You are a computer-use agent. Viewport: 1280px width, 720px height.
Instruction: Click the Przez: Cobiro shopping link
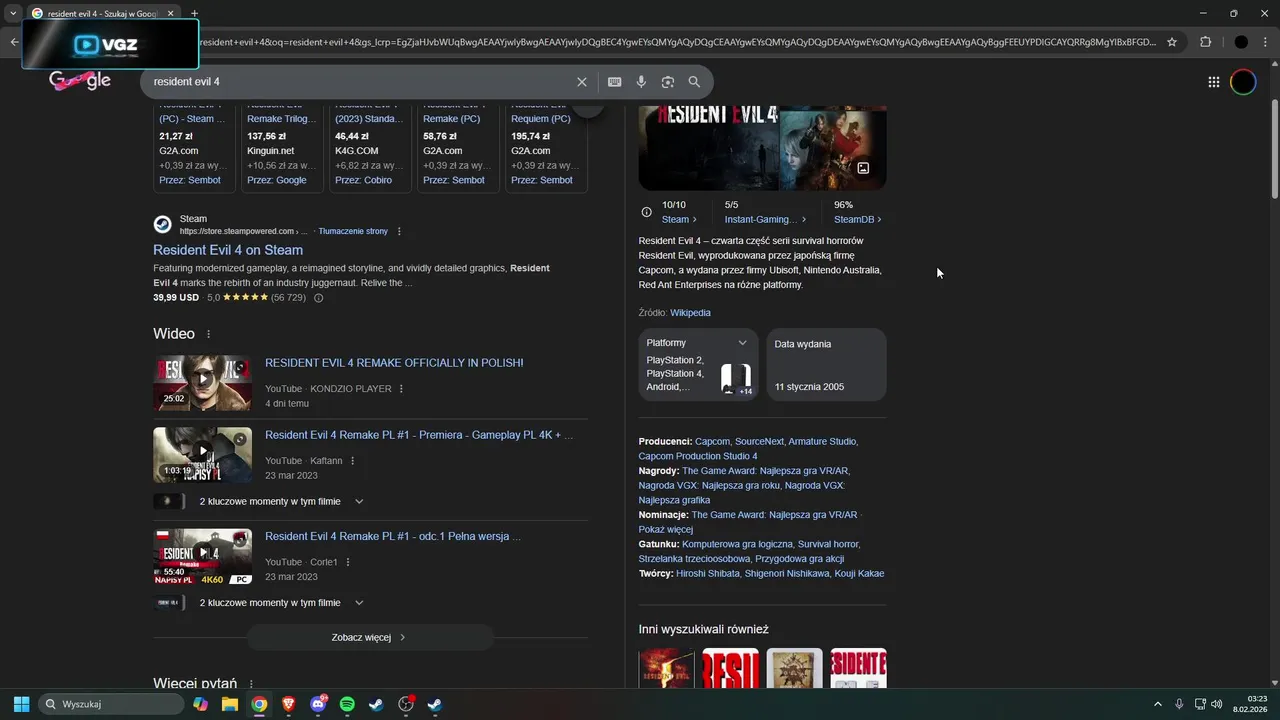tap(364, 180)
